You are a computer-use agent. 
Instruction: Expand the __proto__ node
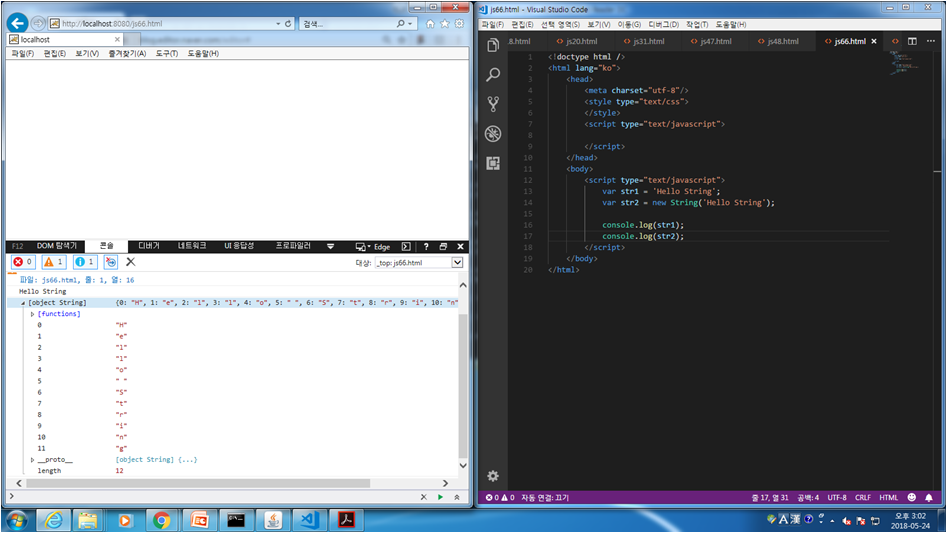[33, 460]
